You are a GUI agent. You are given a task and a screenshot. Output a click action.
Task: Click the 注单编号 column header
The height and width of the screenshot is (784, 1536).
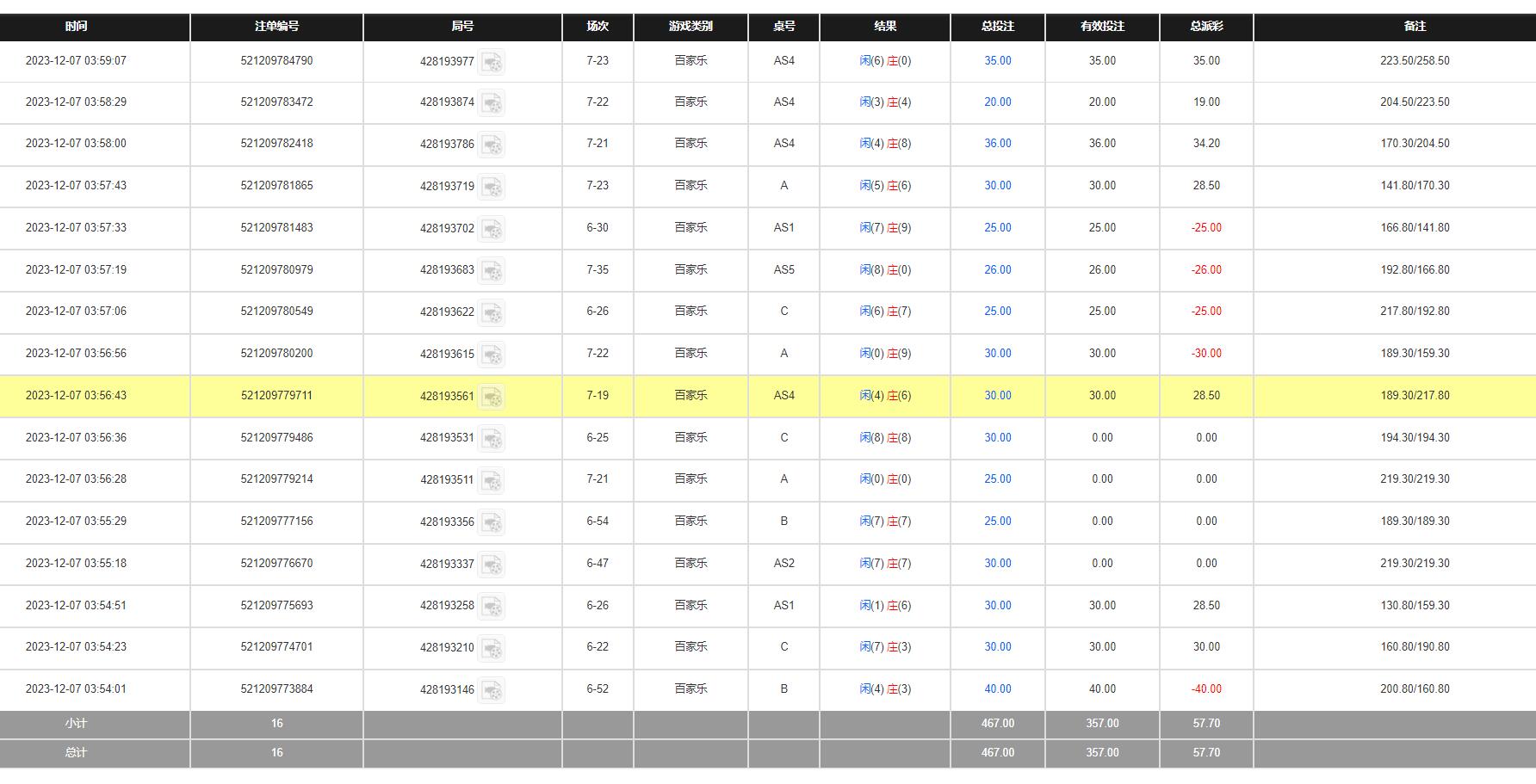coord(276,27)
